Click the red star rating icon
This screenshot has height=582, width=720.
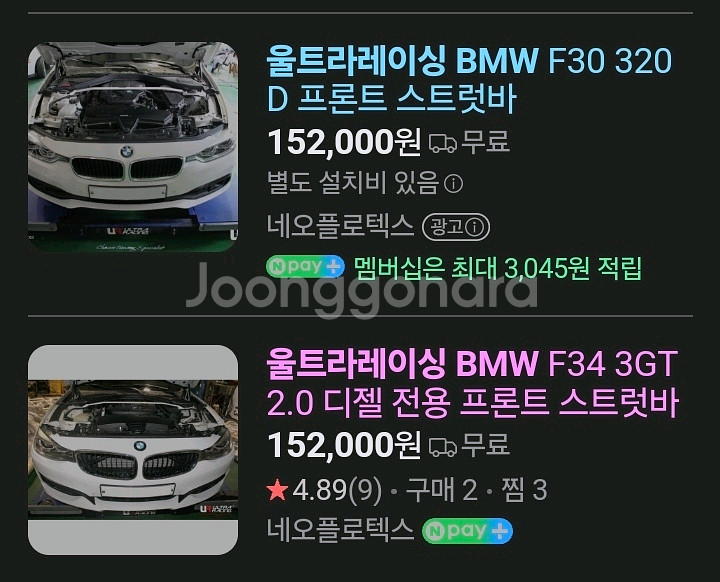277,490
